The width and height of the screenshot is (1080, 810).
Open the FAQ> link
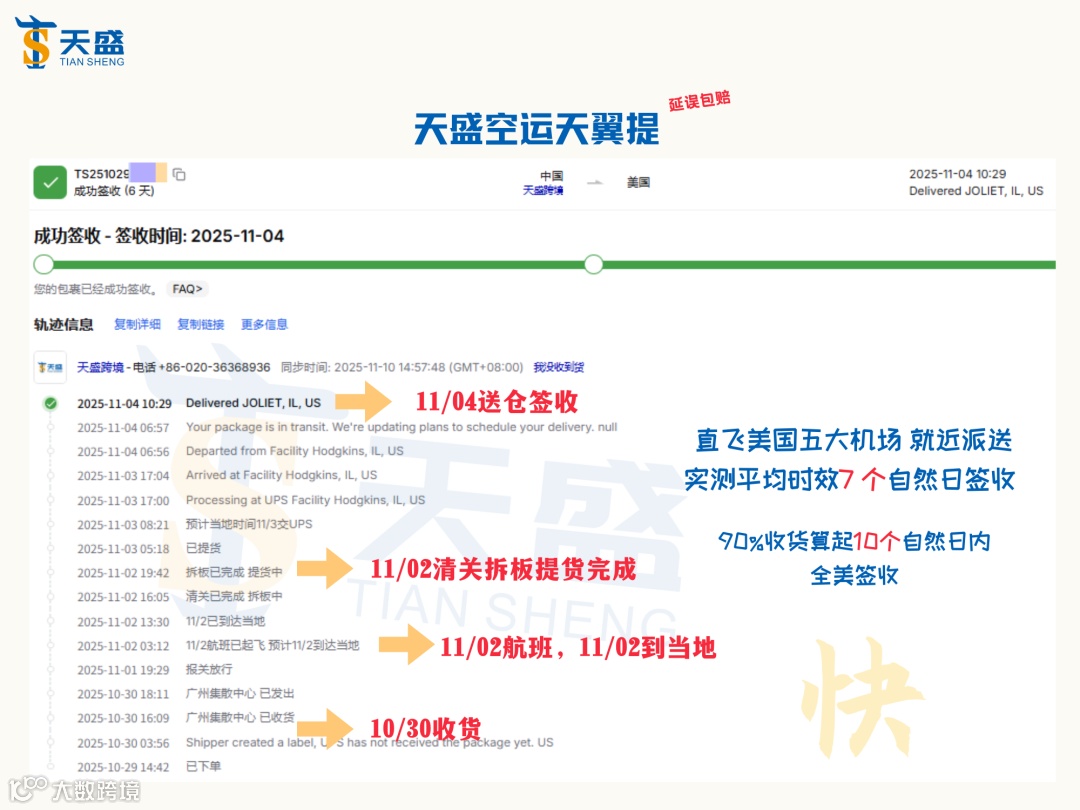tap(187, 289)
